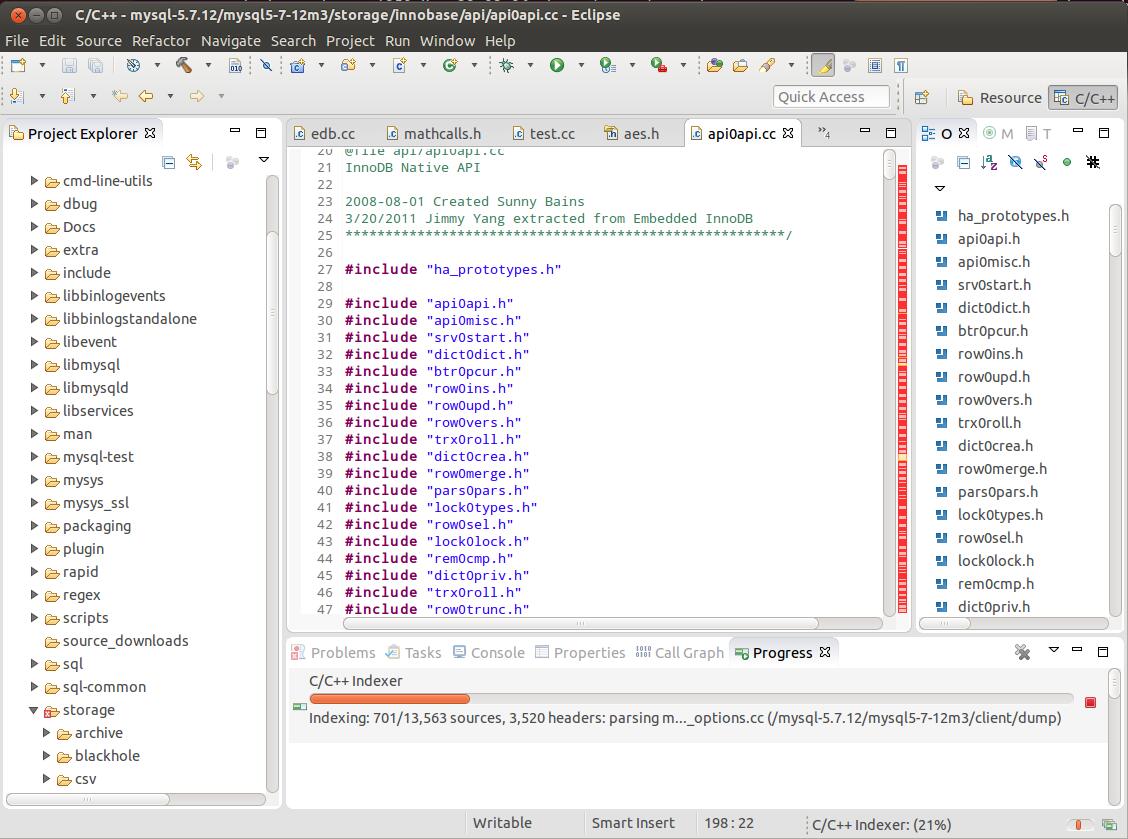This screenshot has height=839, width=1128.
Task: Sort the Outline alphabetically
Action: [x=989, y=162]
